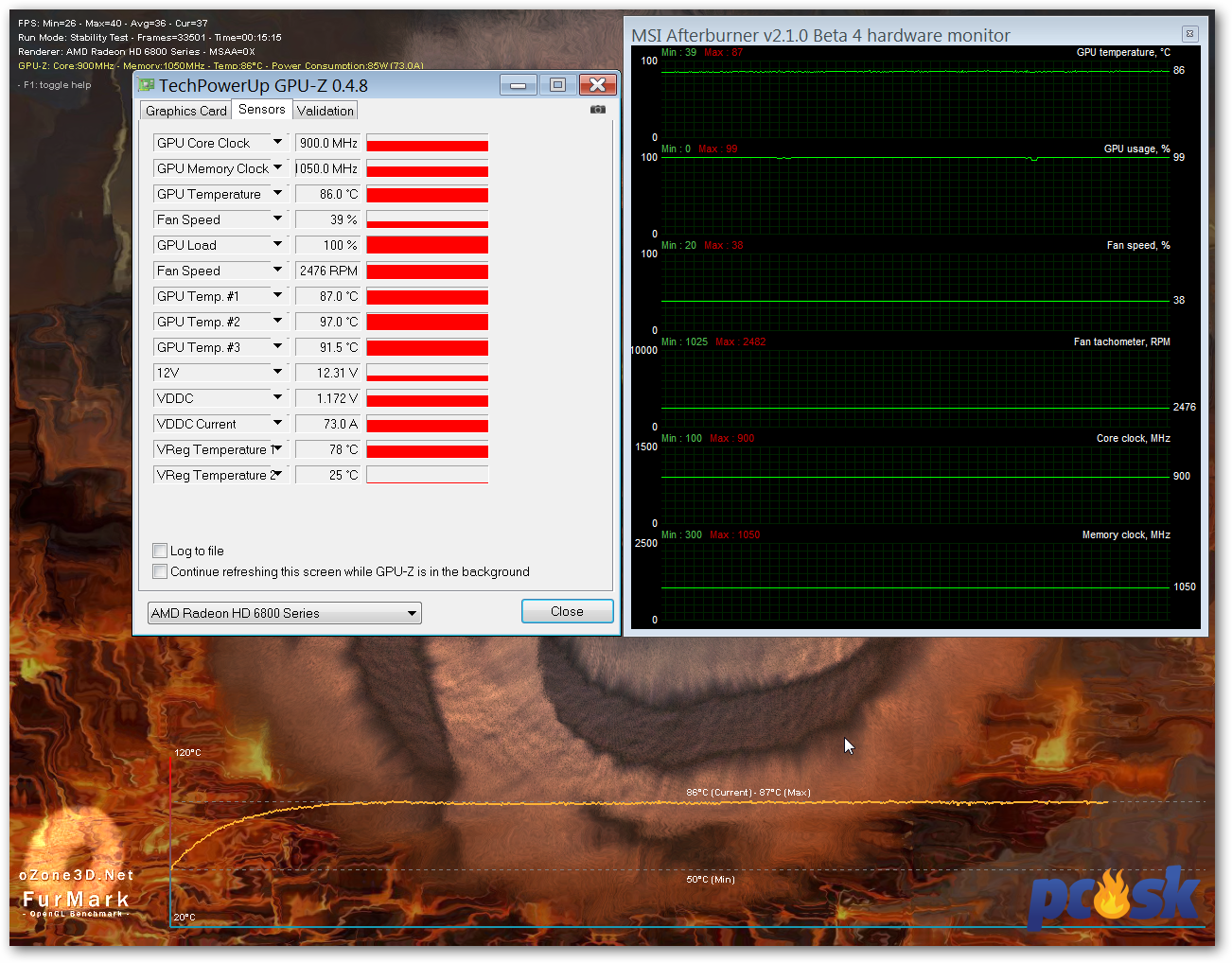This screenshot has width=1232, height=963.
Task: Click the Fan Speed percent graph bar
Action: coord(428,219)
